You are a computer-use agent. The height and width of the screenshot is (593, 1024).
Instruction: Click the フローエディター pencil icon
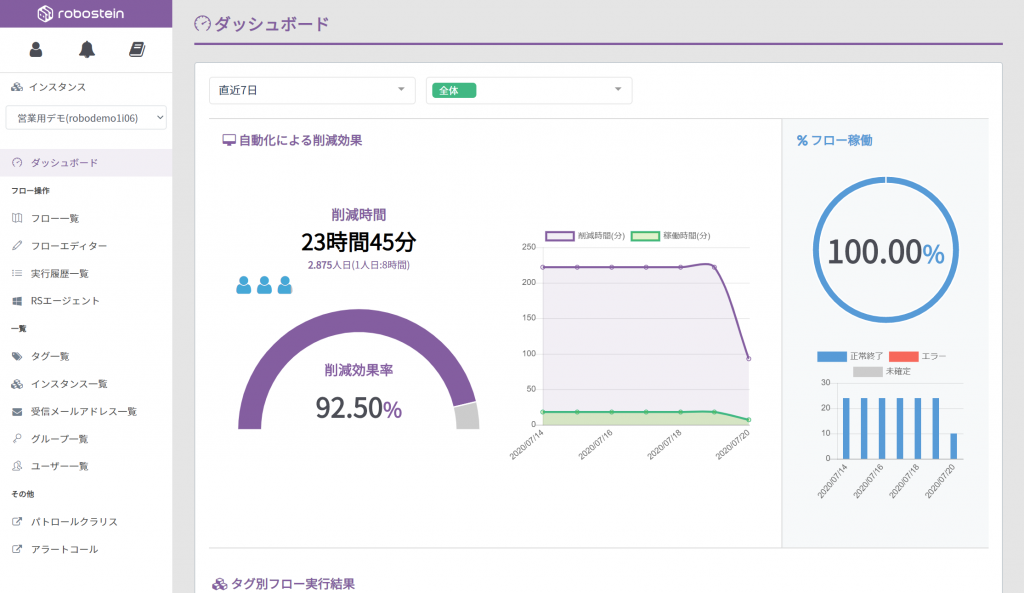pos(17,246)
